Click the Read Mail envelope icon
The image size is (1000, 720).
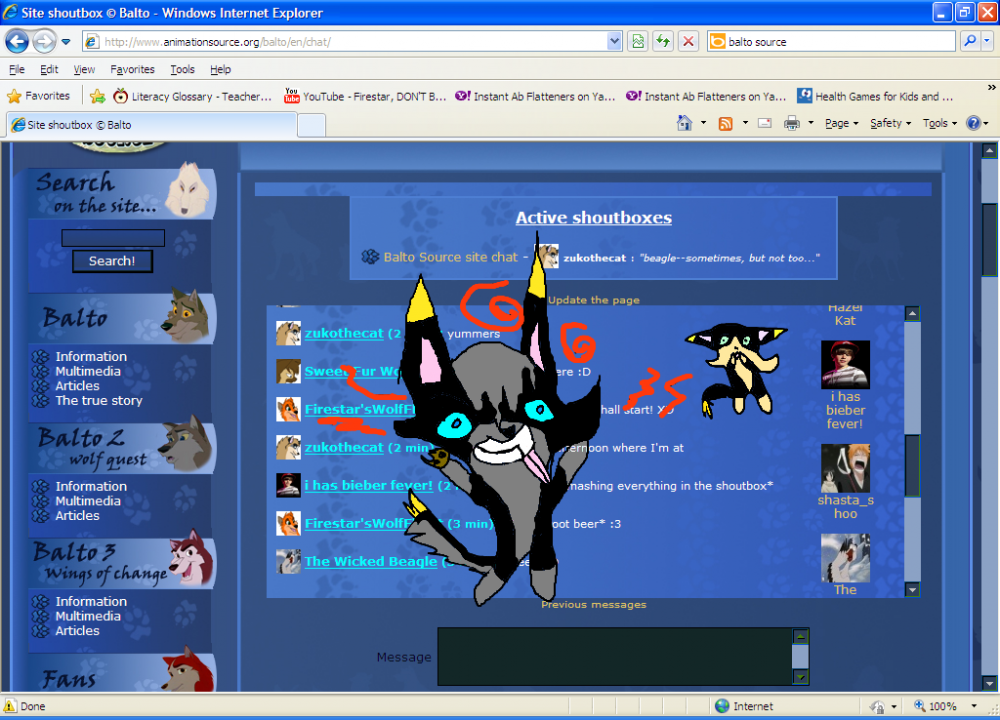point(765,124)
